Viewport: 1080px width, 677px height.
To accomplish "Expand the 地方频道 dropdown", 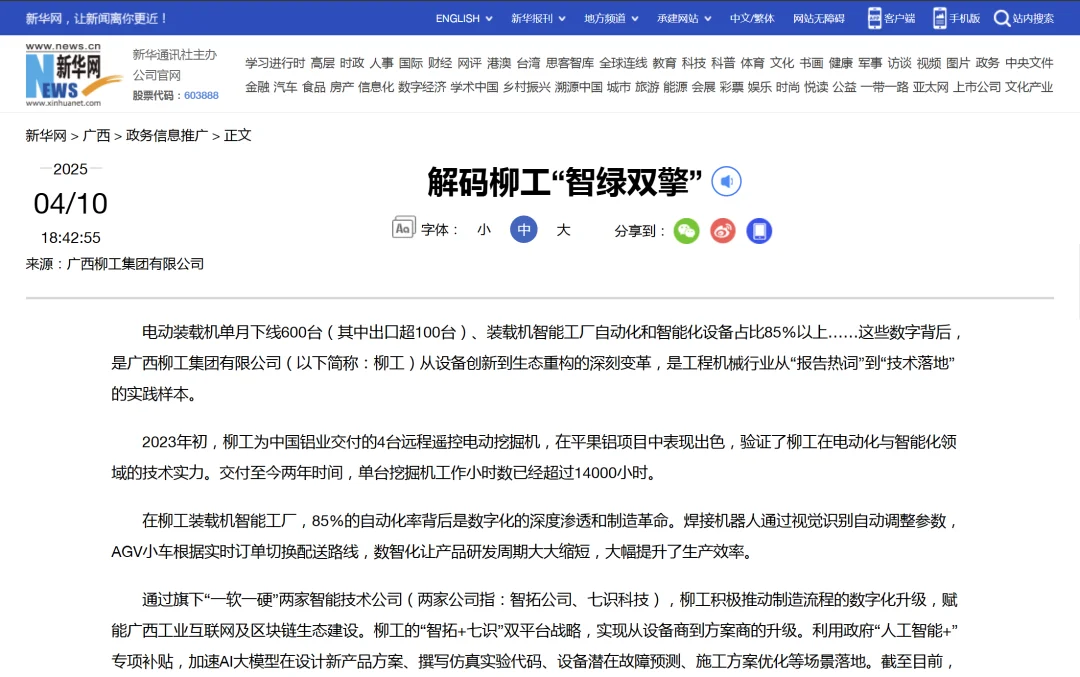I will point(611,19).
